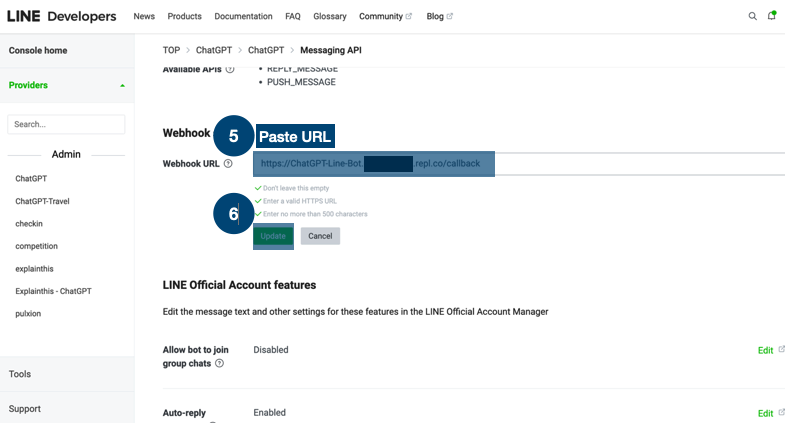This screenshot has width=785, height=423.
Task: Open the Products menu item
Action: [x=184, y=16]
